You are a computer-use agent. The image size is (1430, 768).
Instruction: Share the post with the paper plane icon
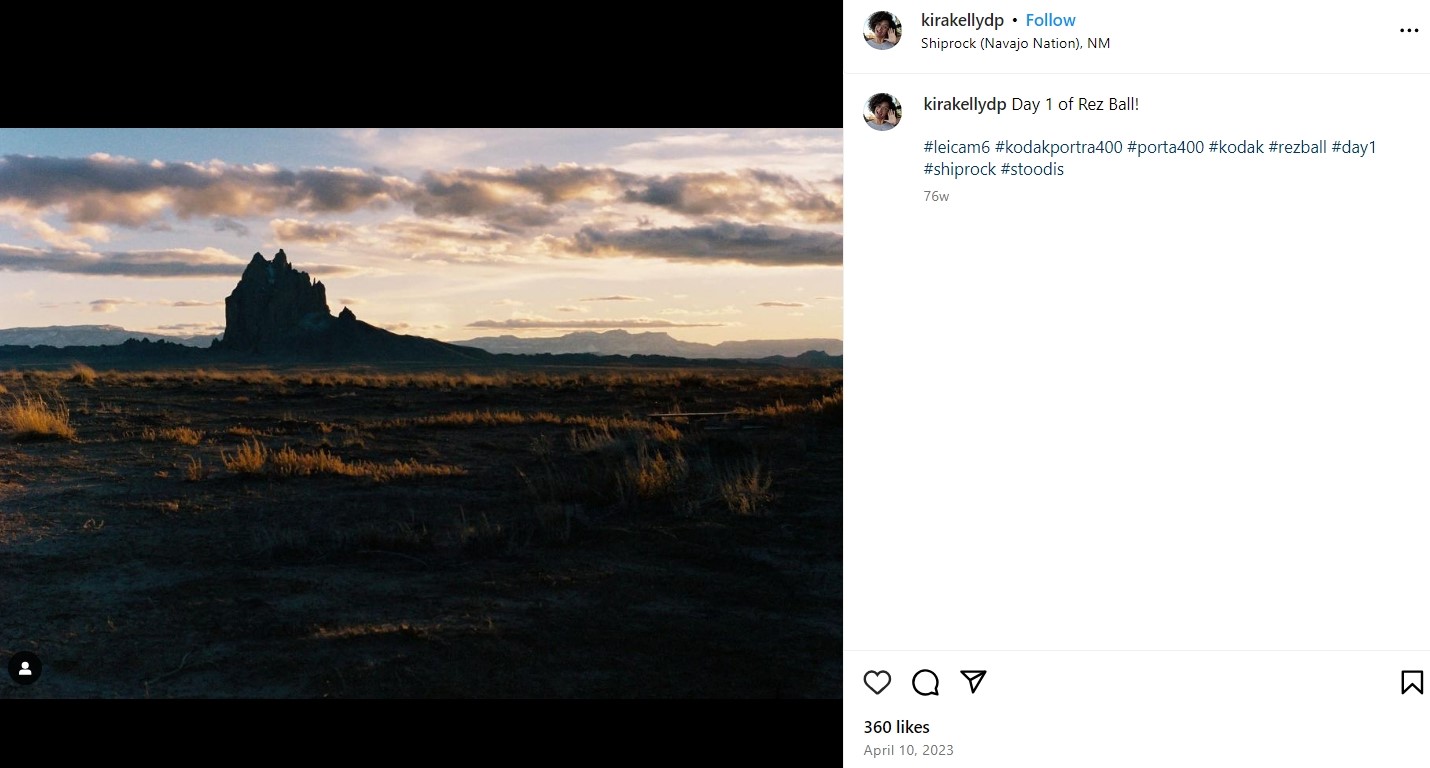(971, 682)
